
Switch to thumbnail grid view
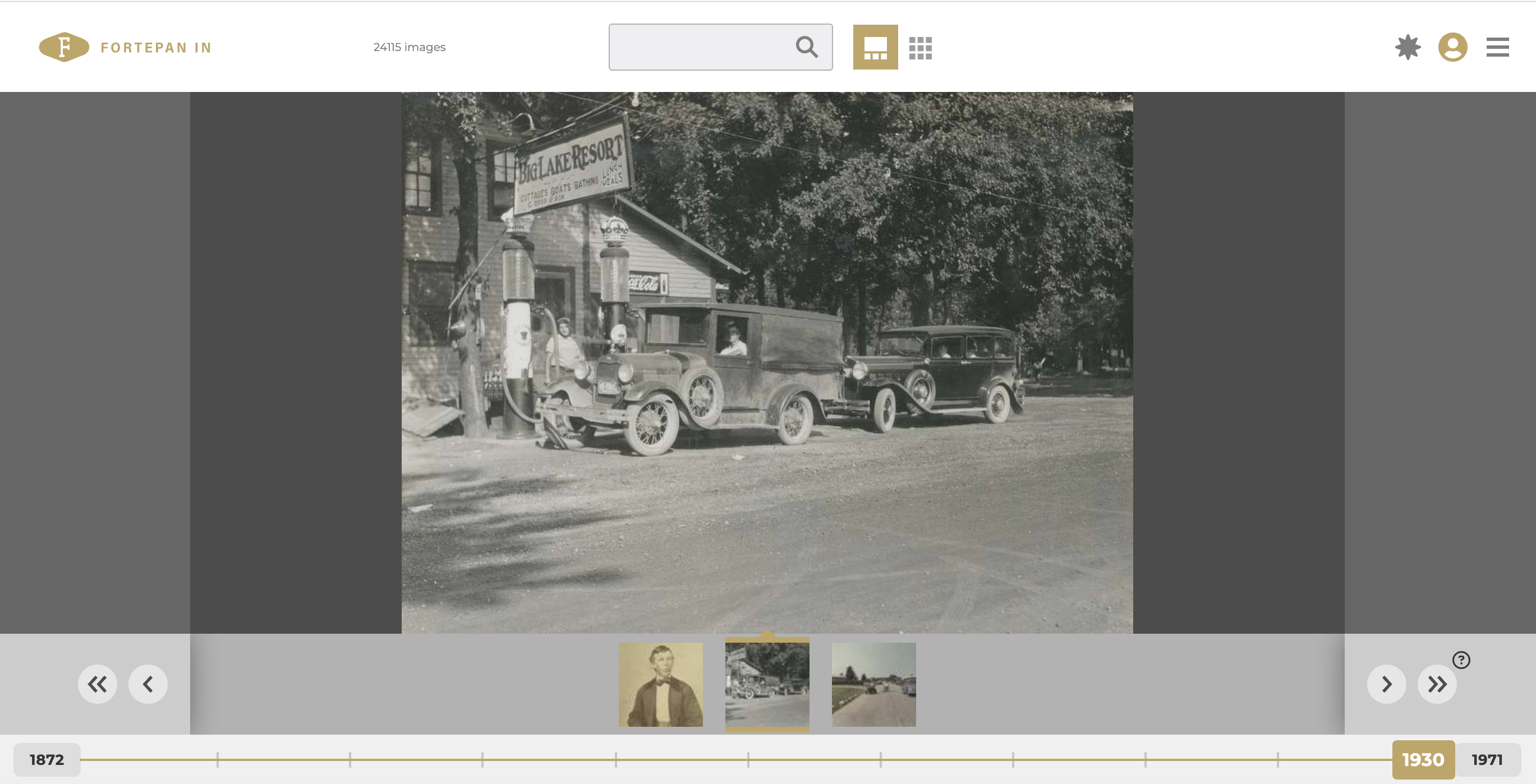tap(920, 48)
